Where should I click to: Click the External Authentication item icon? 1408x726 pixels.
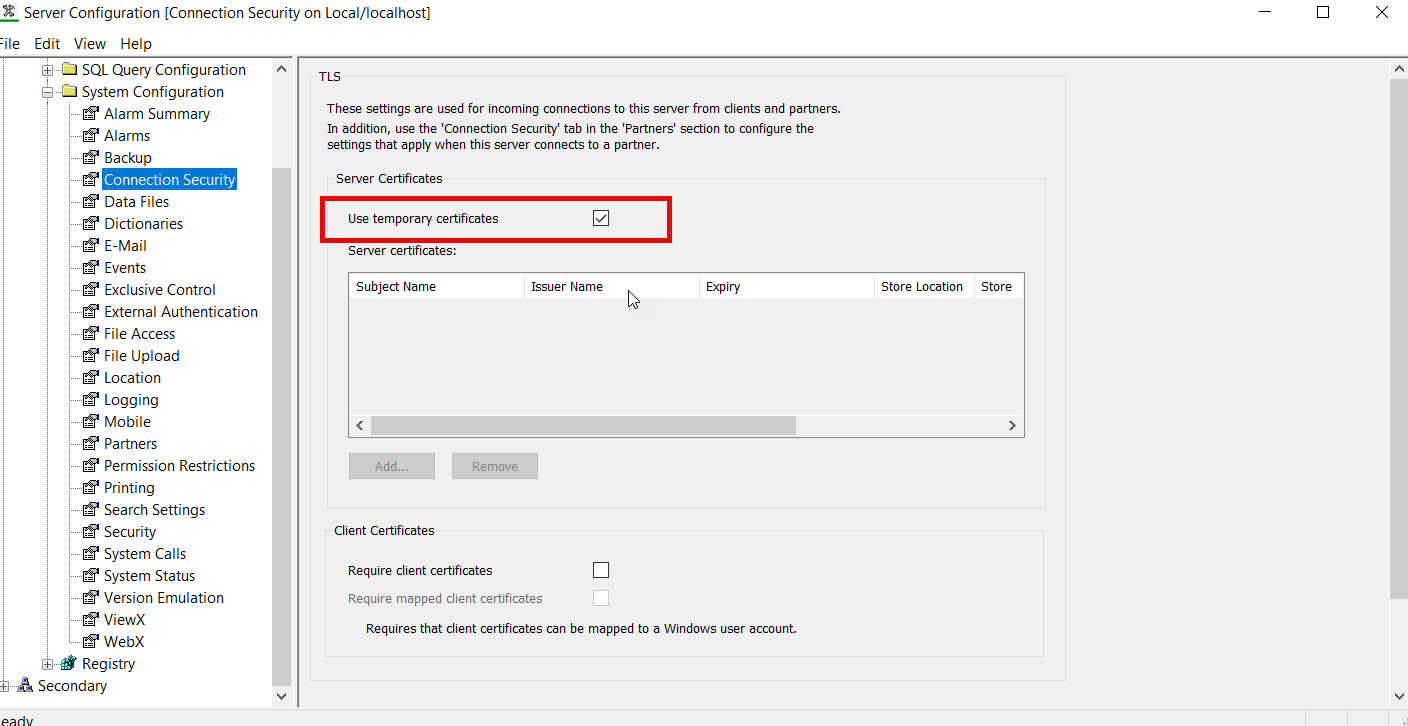90,312
